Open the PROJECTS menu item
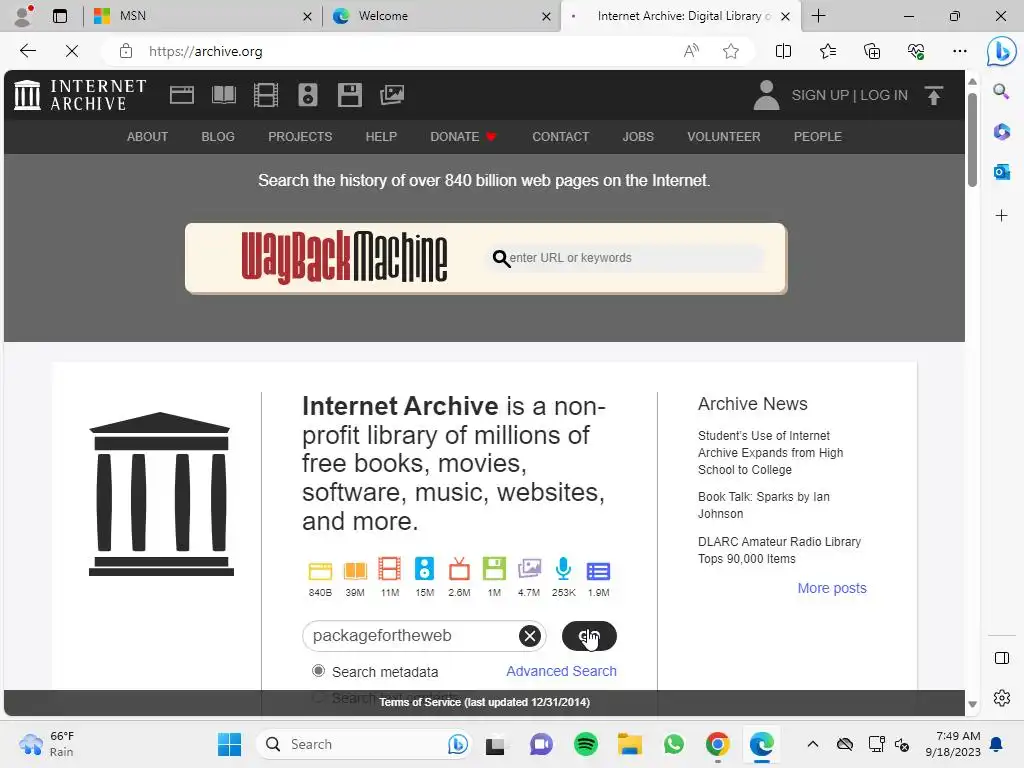Image resolution: width=1024 pixels, height=768 pixels. pos(300,136)
